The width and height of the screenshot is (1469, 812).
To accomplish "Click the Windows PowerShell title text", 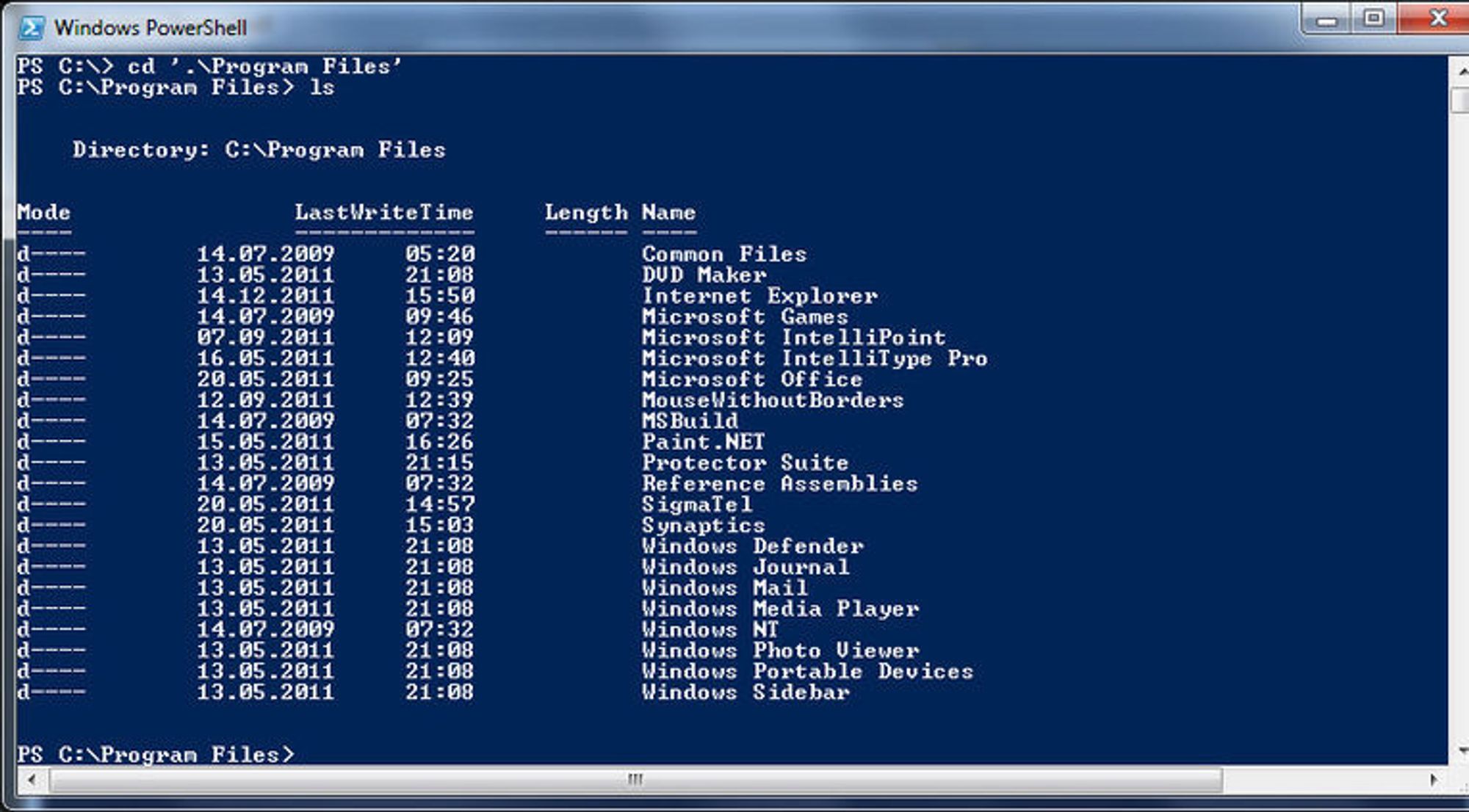I will [151, 27].
